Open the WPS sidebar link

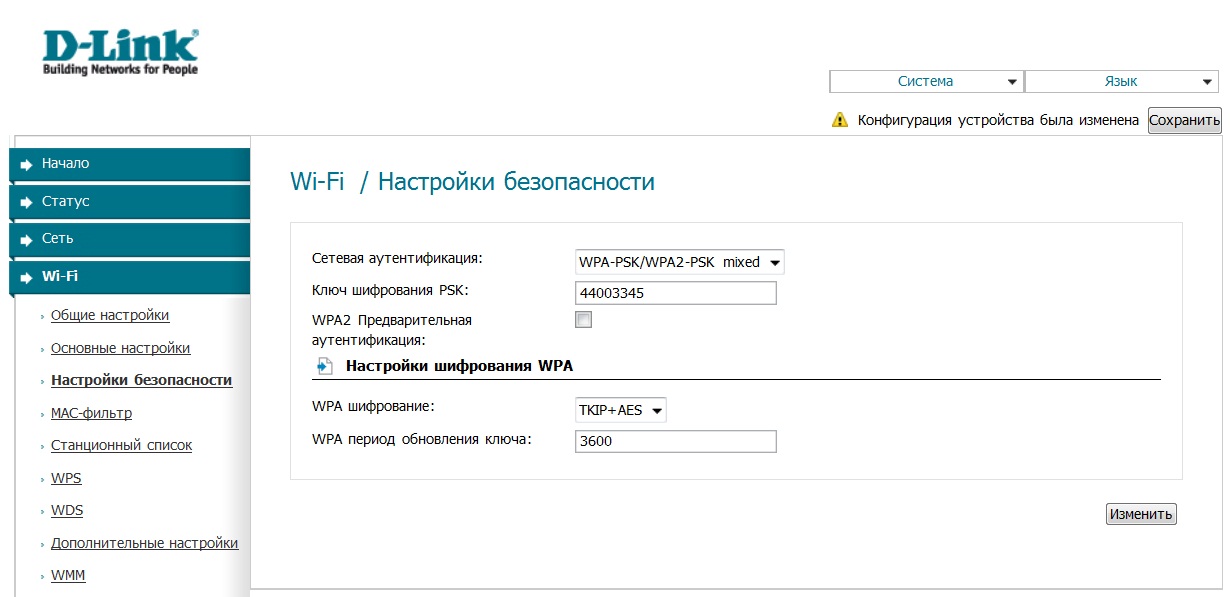click(66, 478)
